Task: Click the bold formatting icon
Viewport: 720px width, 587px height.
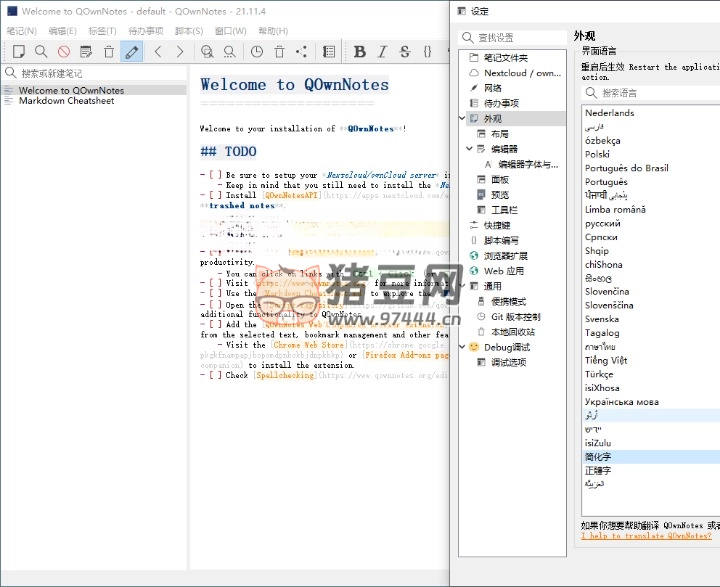Action: pyautogui.click(x=359, y=51)
